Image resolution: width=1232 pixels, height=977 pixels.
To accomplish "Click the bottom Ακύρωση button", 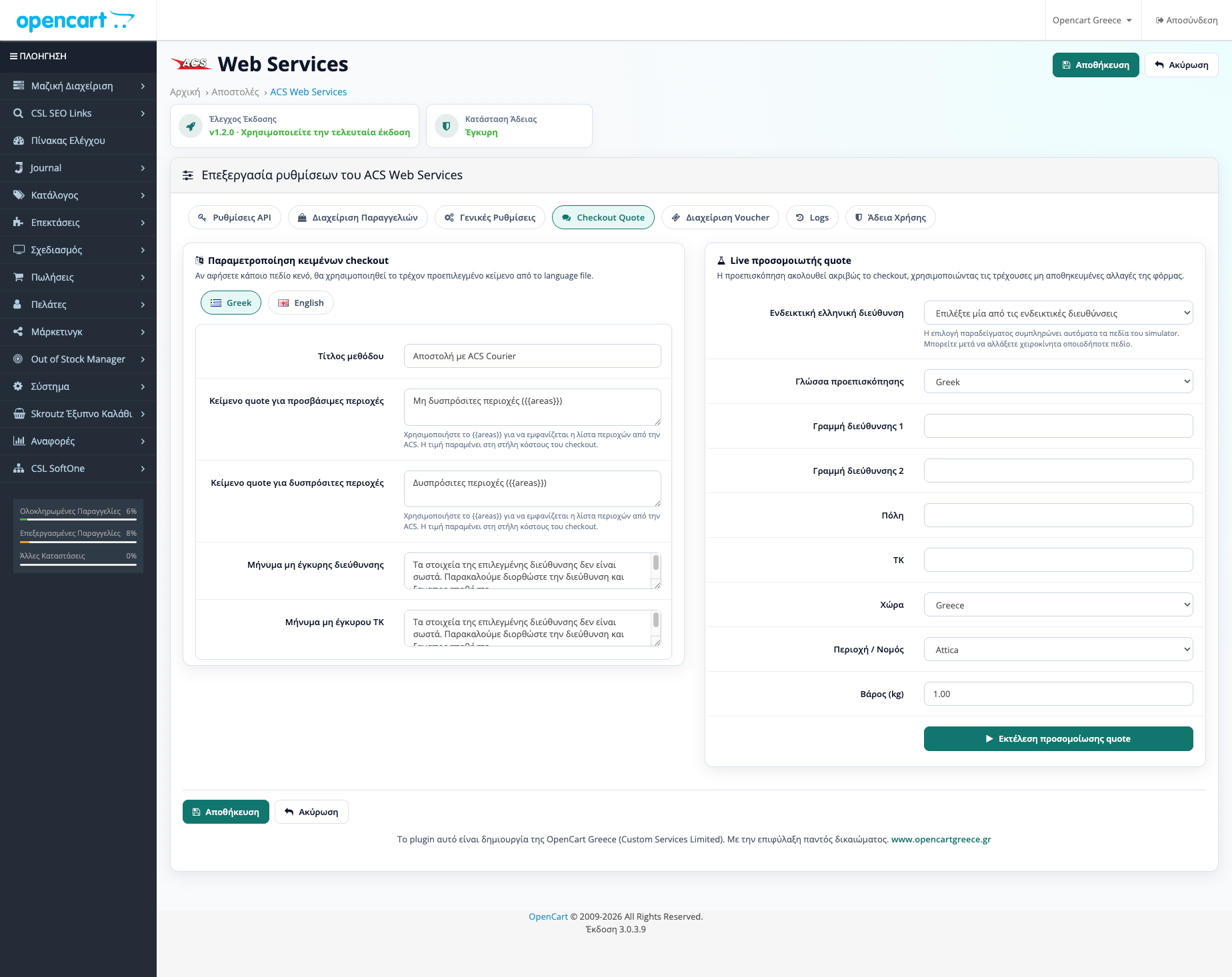I will [311, 812].
